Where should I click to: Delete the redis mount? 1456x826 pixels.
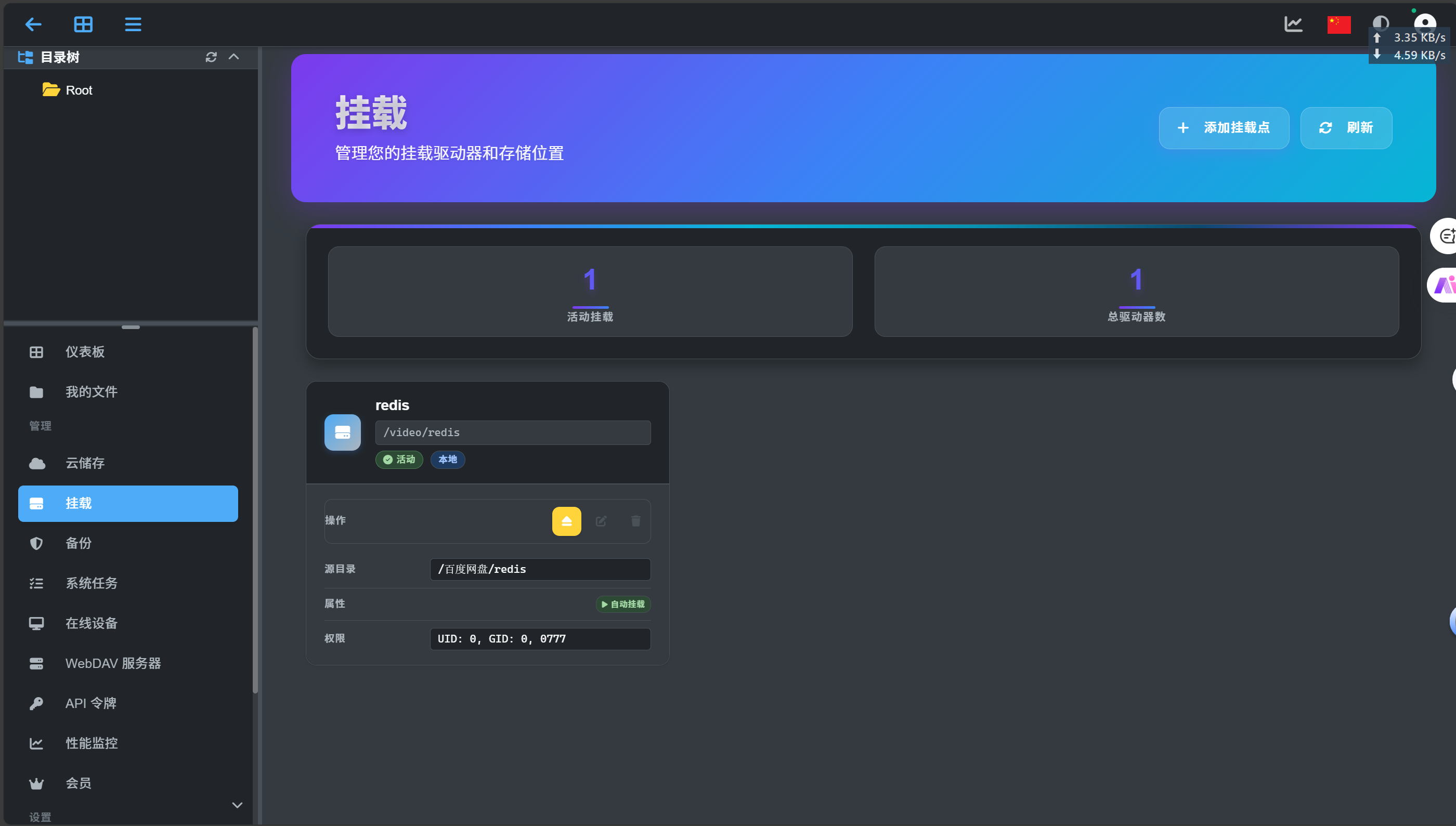[x=635, y=521]
